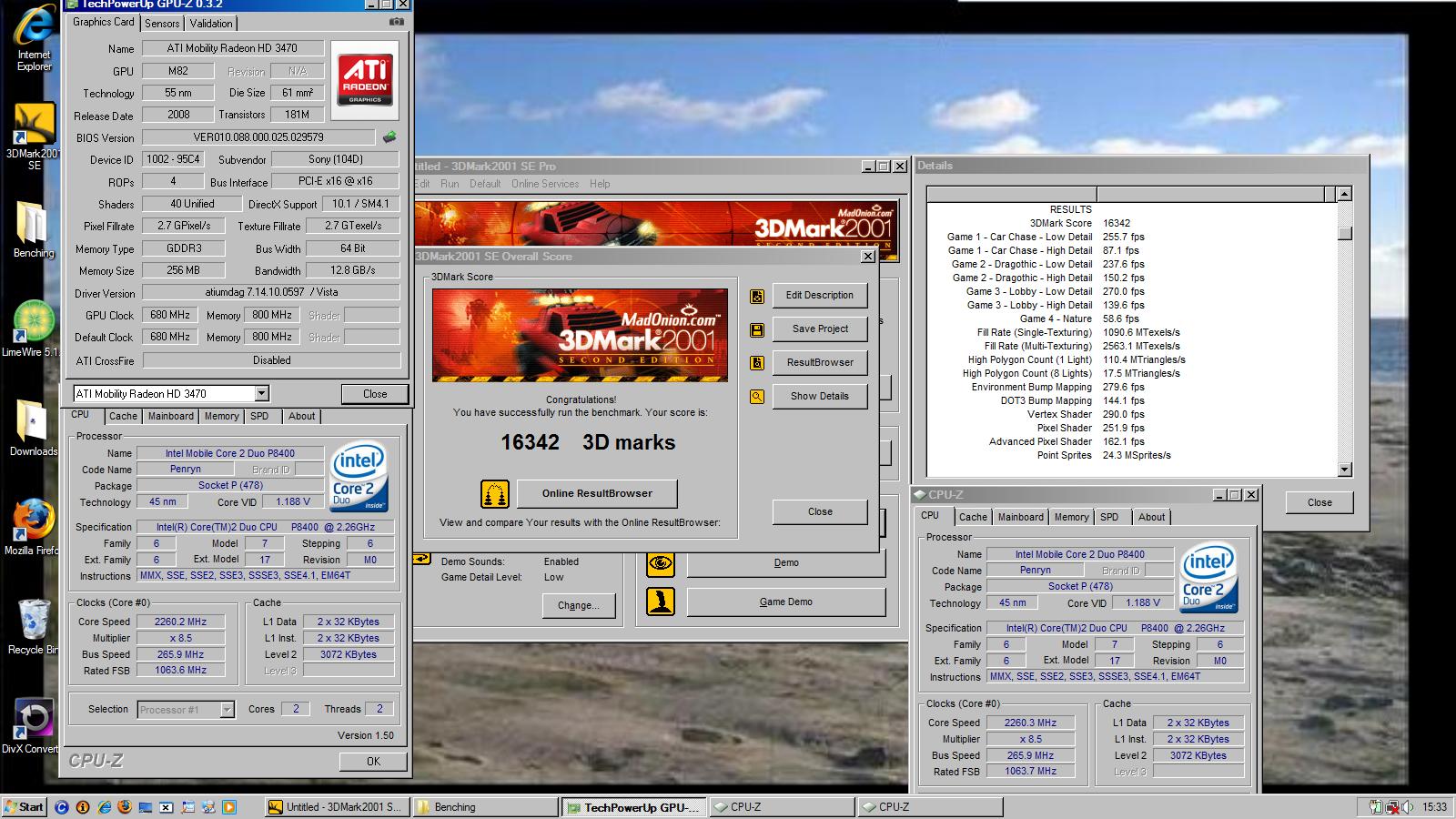Screen dimensions: 1456x819
Task: Switch to Untitled - 3DMark2001 taskbar item
Action: (x=338, y=807)
